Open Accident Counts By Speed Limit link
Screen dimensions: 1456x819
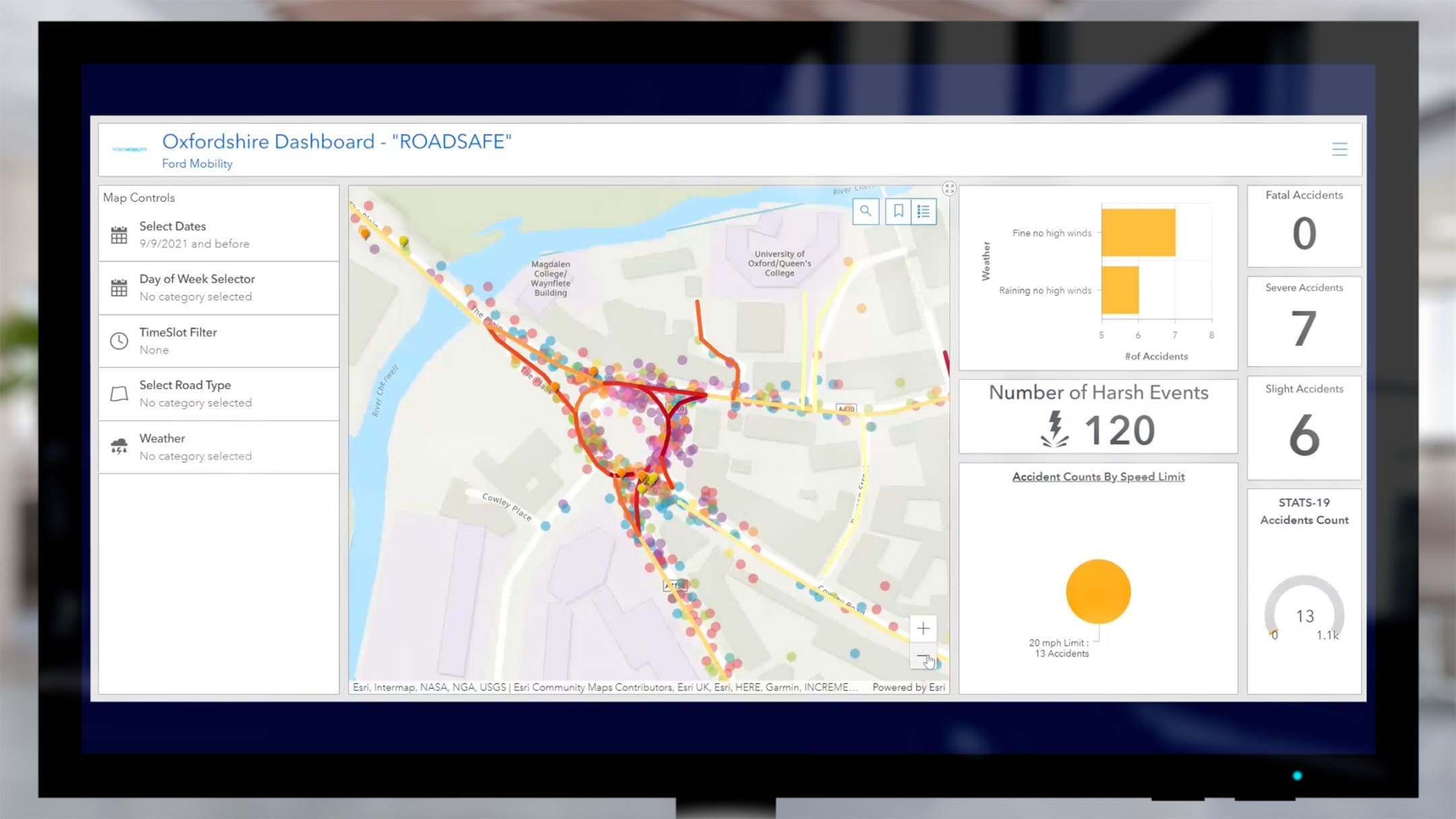pyautogui.click(x=1097, y=477)
